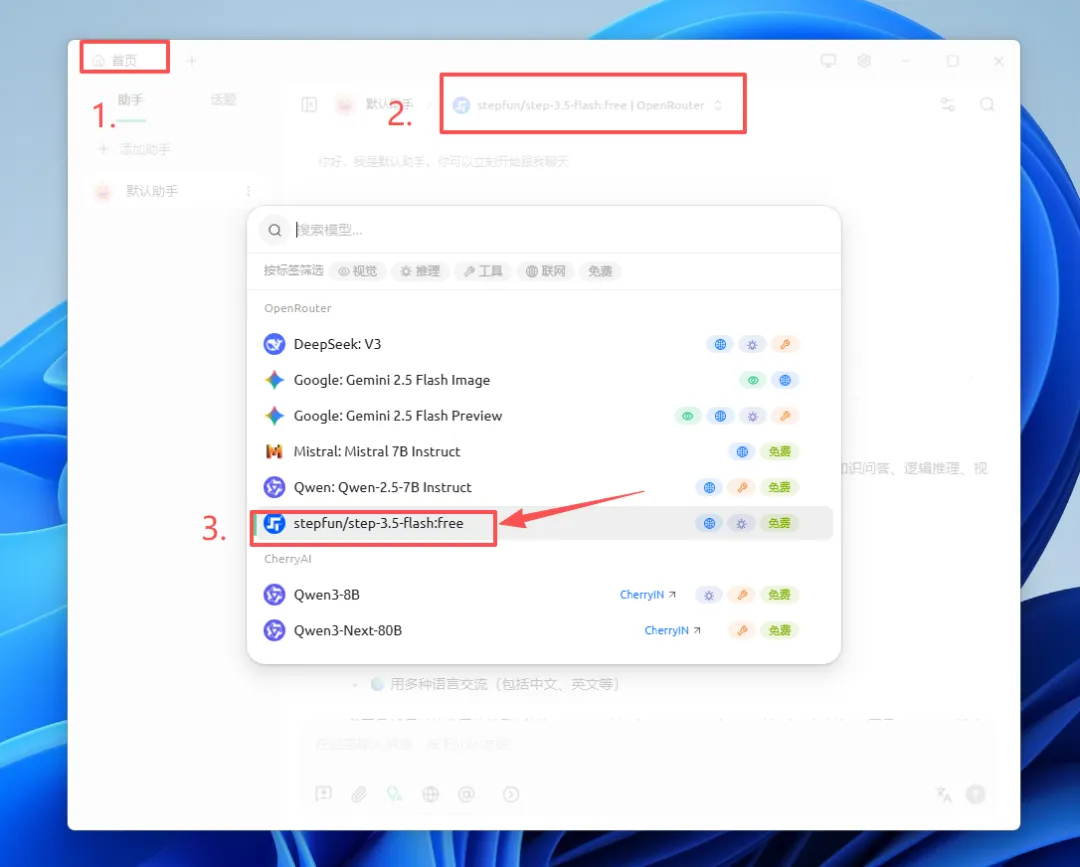Select Mistral: Mistral 7B Instruct model
This screenshot has height=867, width=1080.
click(x=543, y=452)
